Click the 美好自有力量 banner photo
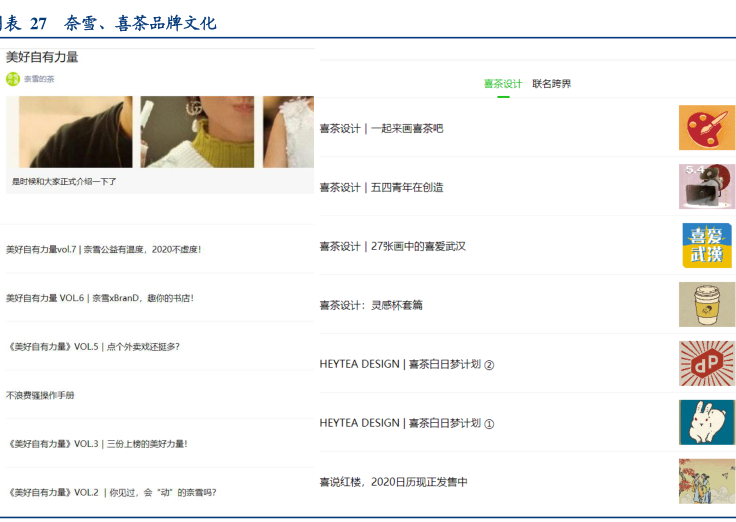 pos(160,132)
